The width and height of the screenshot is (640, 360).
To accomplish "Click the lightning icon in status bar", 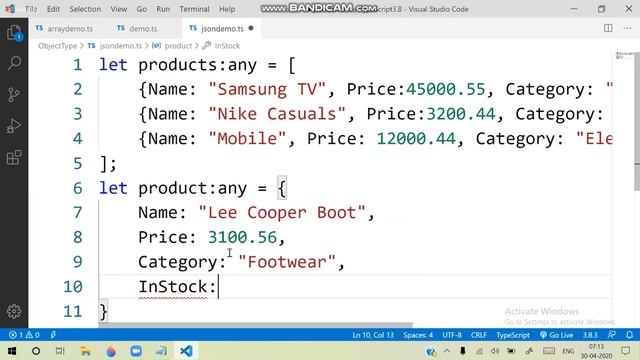I will (53, 335).
